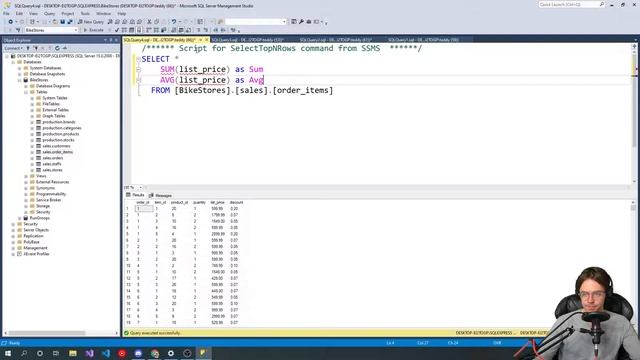Expand the System Databases folder
The height and width of the screenshot is (360, 640).
pyautogui.click(x=20, y=68)
